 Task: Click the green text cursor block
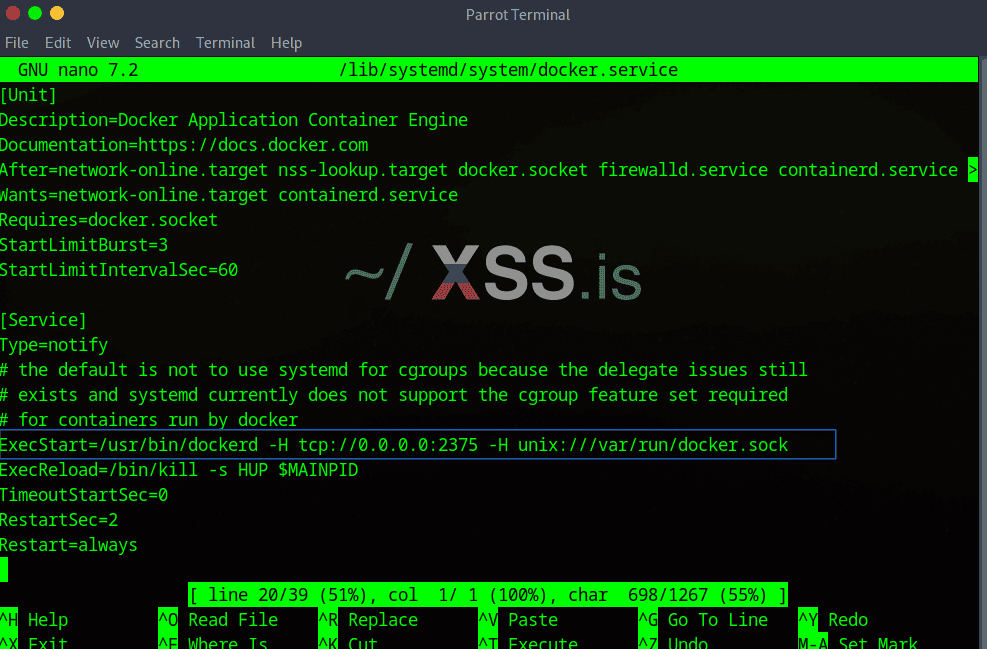tap(4, 570)
